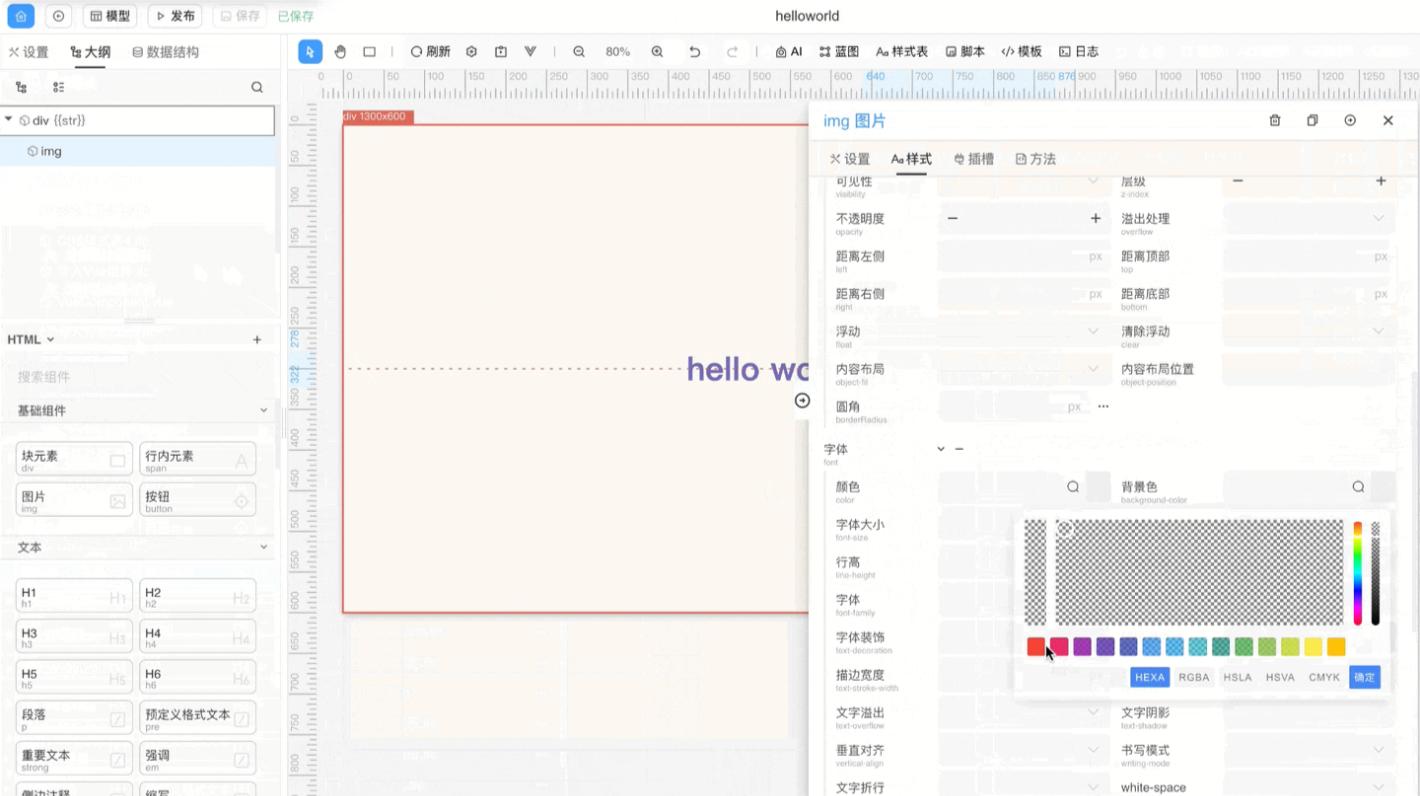
Task: Select RGBA color format
Action: click(1194, 677)
